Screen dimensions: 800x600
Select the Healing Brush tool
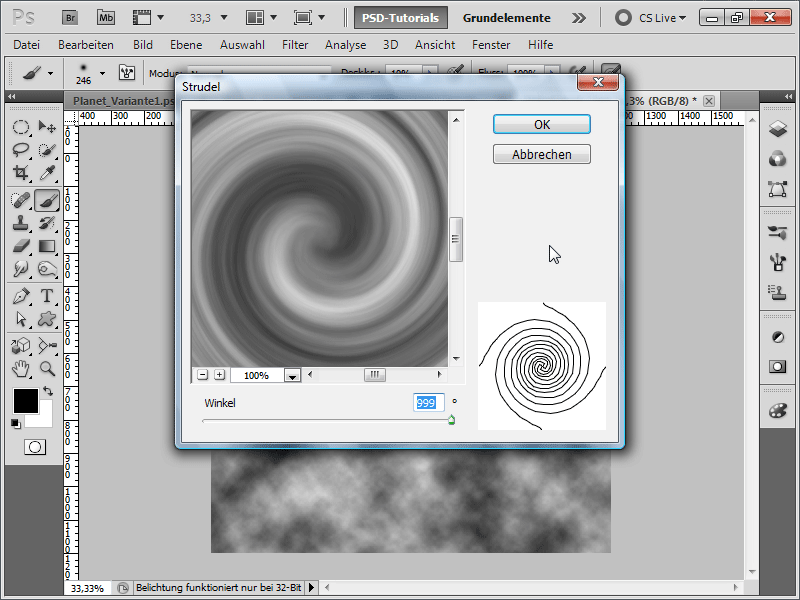pos(20,201)
